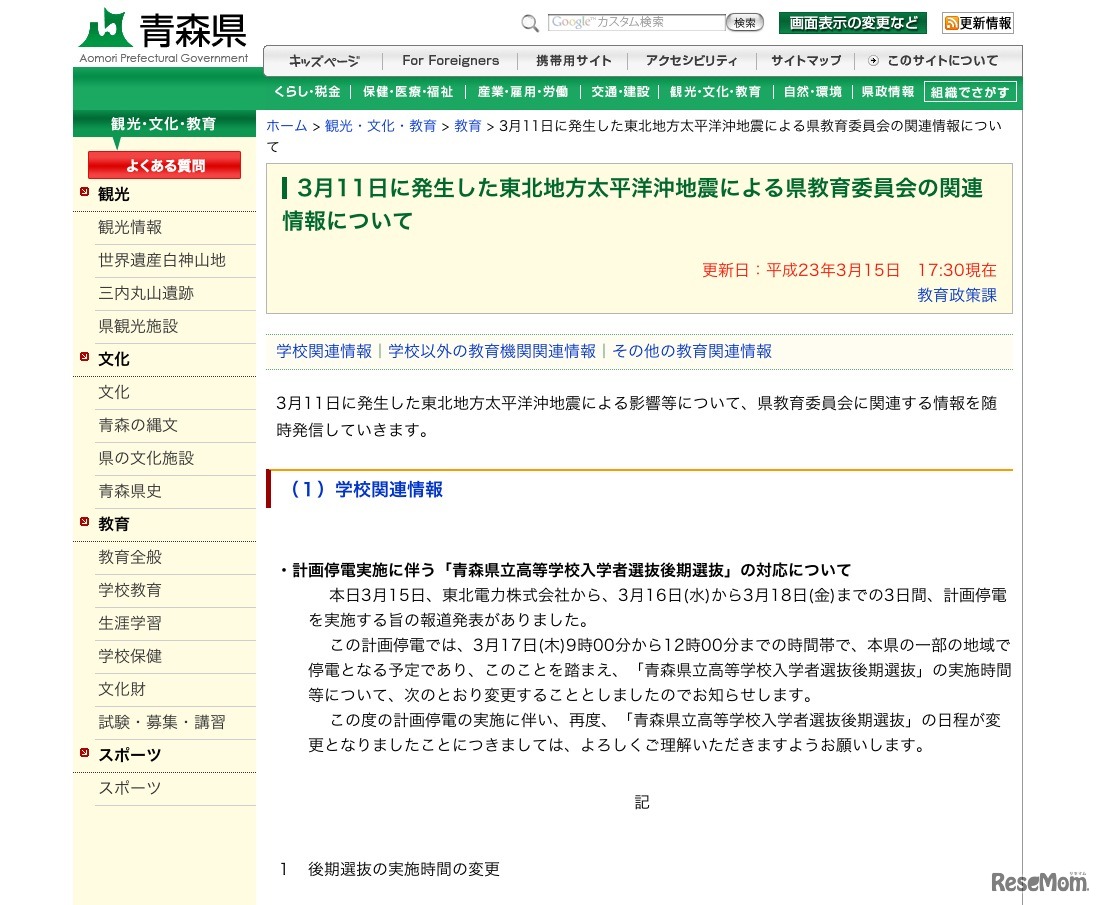Click the magnifying glass search icon

tap(530, 22)
